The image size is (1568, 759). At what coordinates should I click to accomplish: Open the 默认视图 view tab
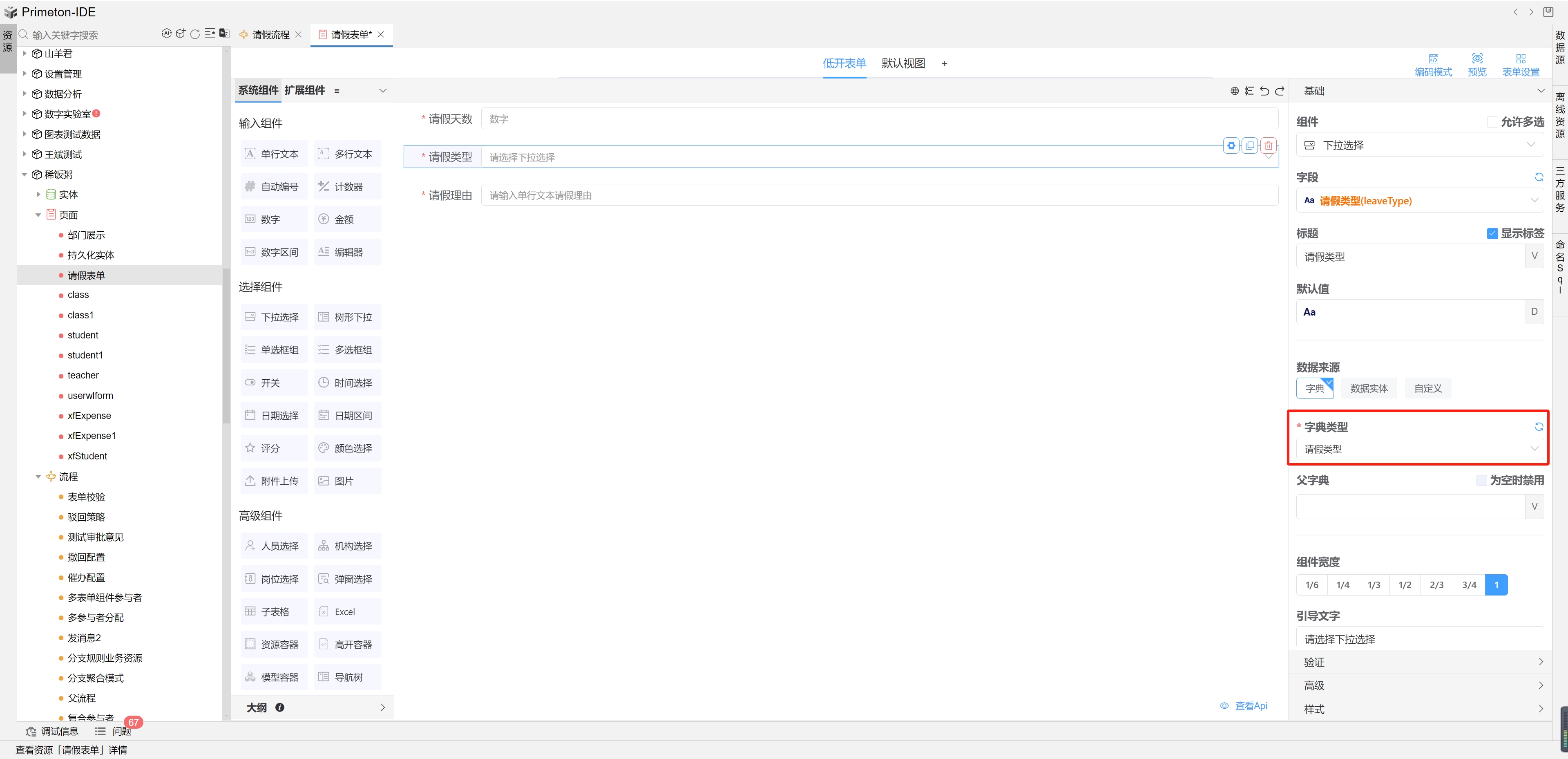pyautogui.click(x=903, y=63)
